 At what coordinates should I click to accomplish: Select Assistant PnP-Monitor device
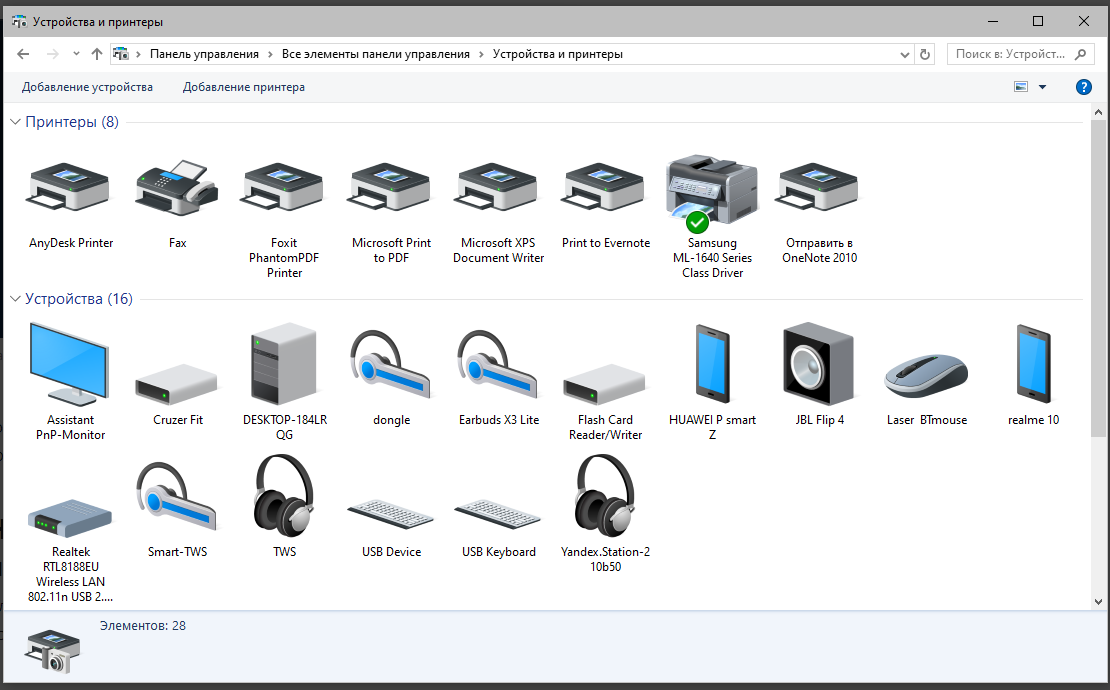click(70, 364)
